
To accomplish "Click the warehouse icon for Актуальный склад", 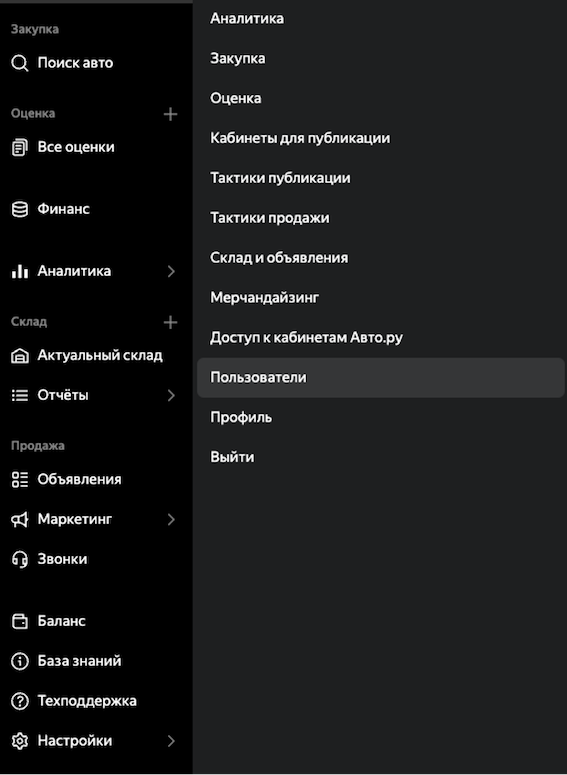I will [x=20, y=356].
